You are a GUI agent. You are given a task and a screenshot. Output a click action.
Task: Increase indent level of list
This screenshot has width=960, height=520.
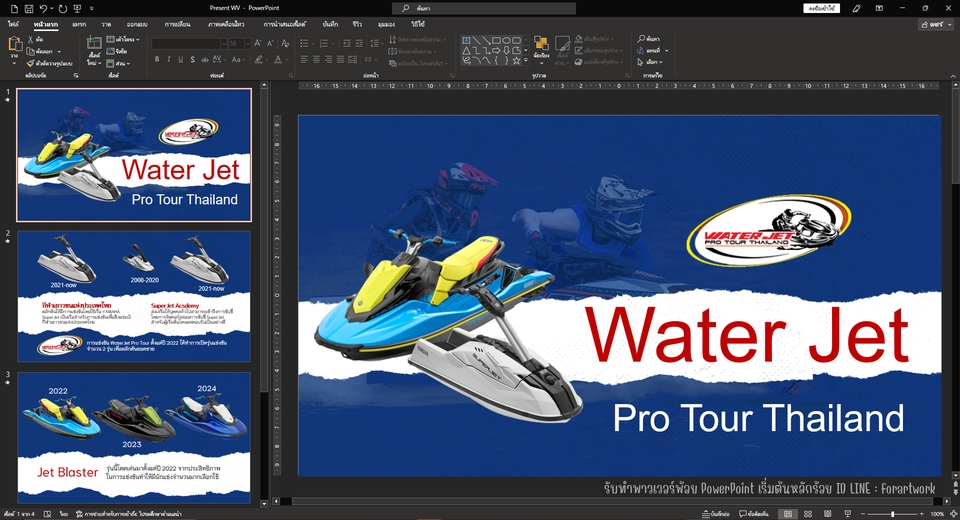pos(359,43)
